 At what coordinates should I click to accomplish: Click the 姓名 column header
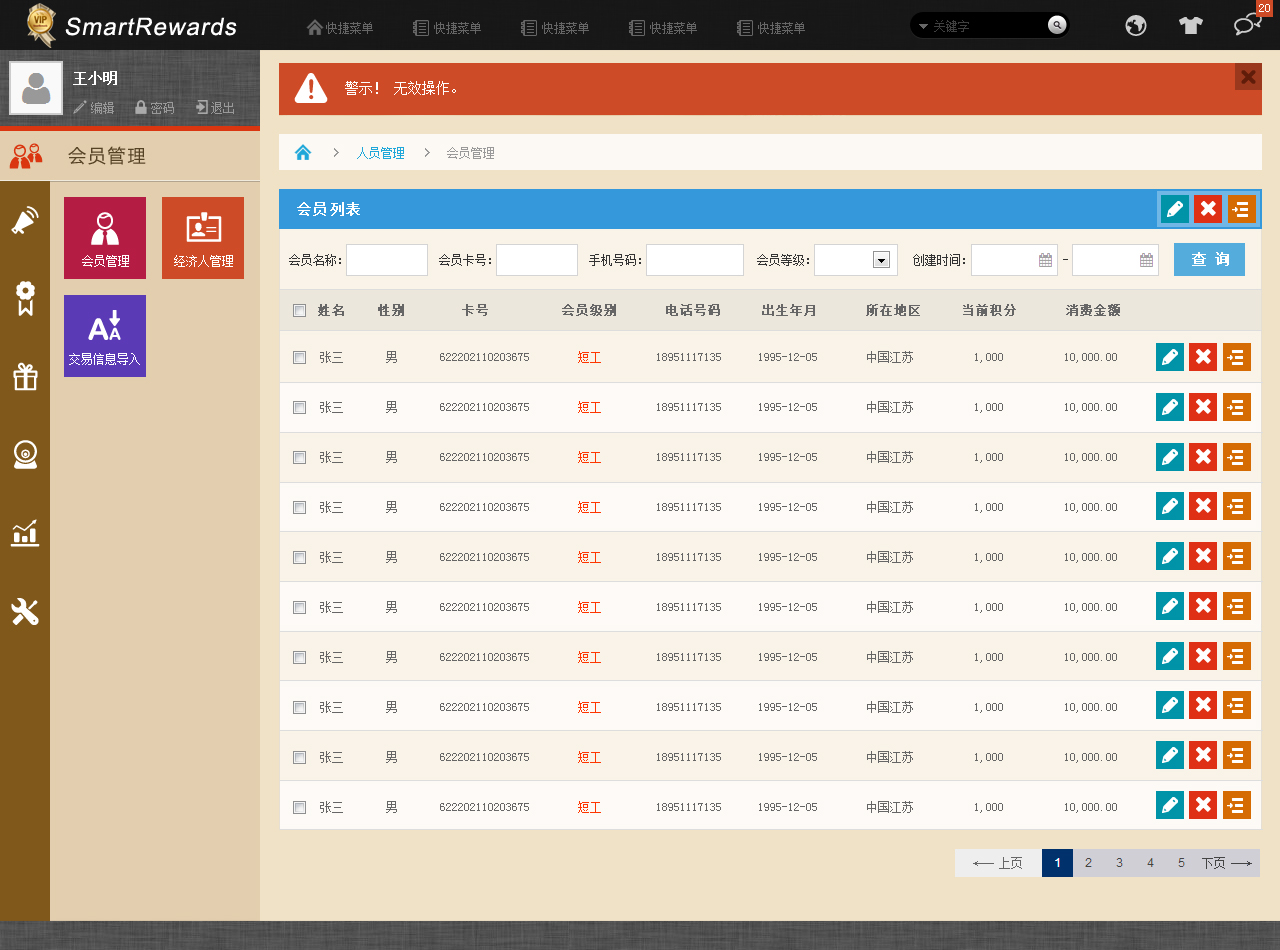332,311
